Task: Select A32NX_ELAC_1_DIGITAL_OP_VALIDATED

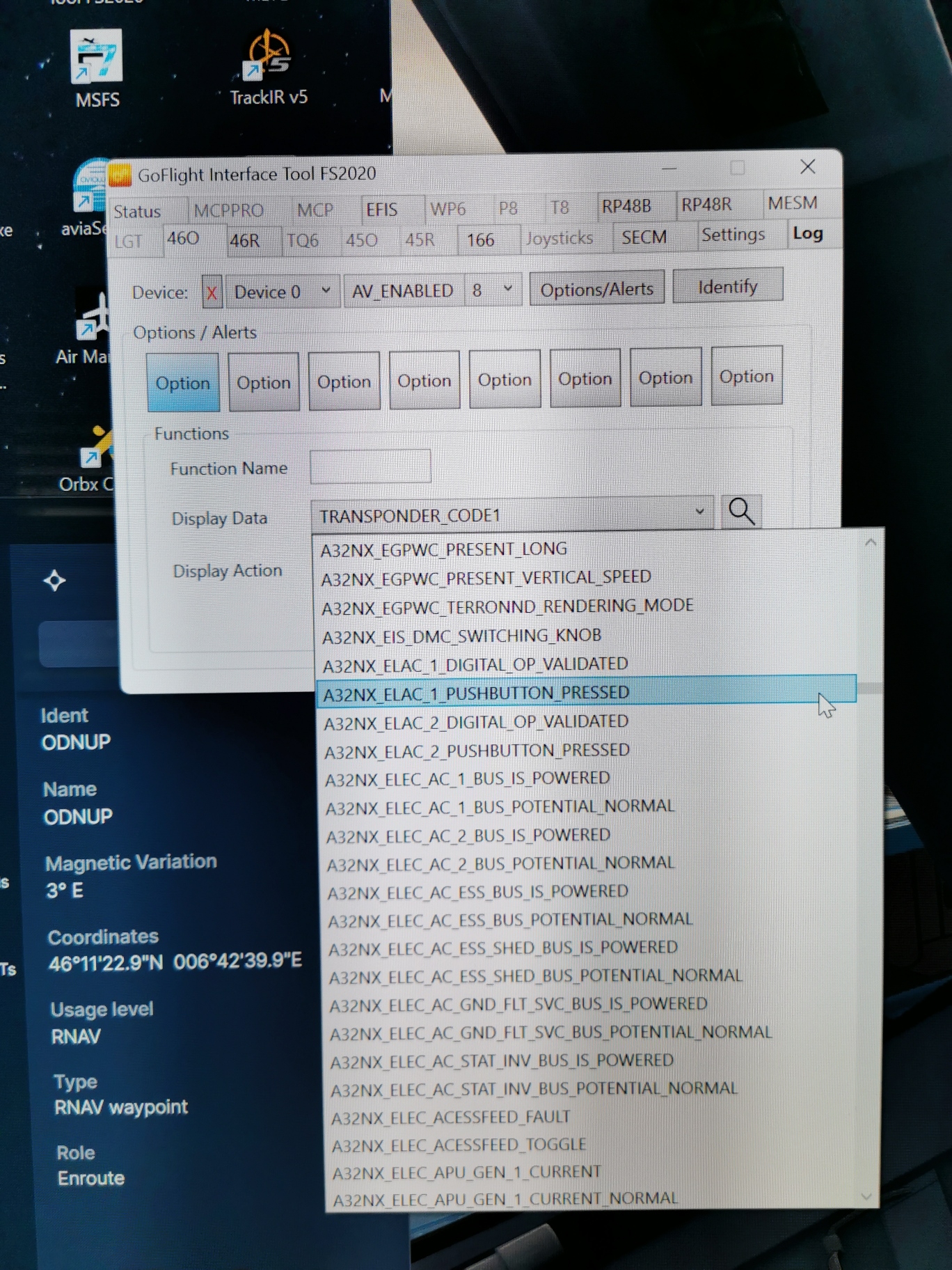Action: point(587,664)
